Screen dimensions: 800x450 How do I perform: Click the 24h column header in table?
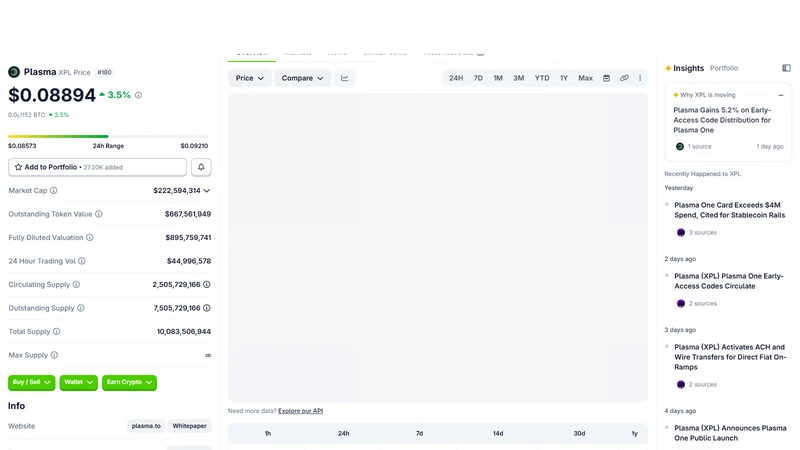(343, 433)
